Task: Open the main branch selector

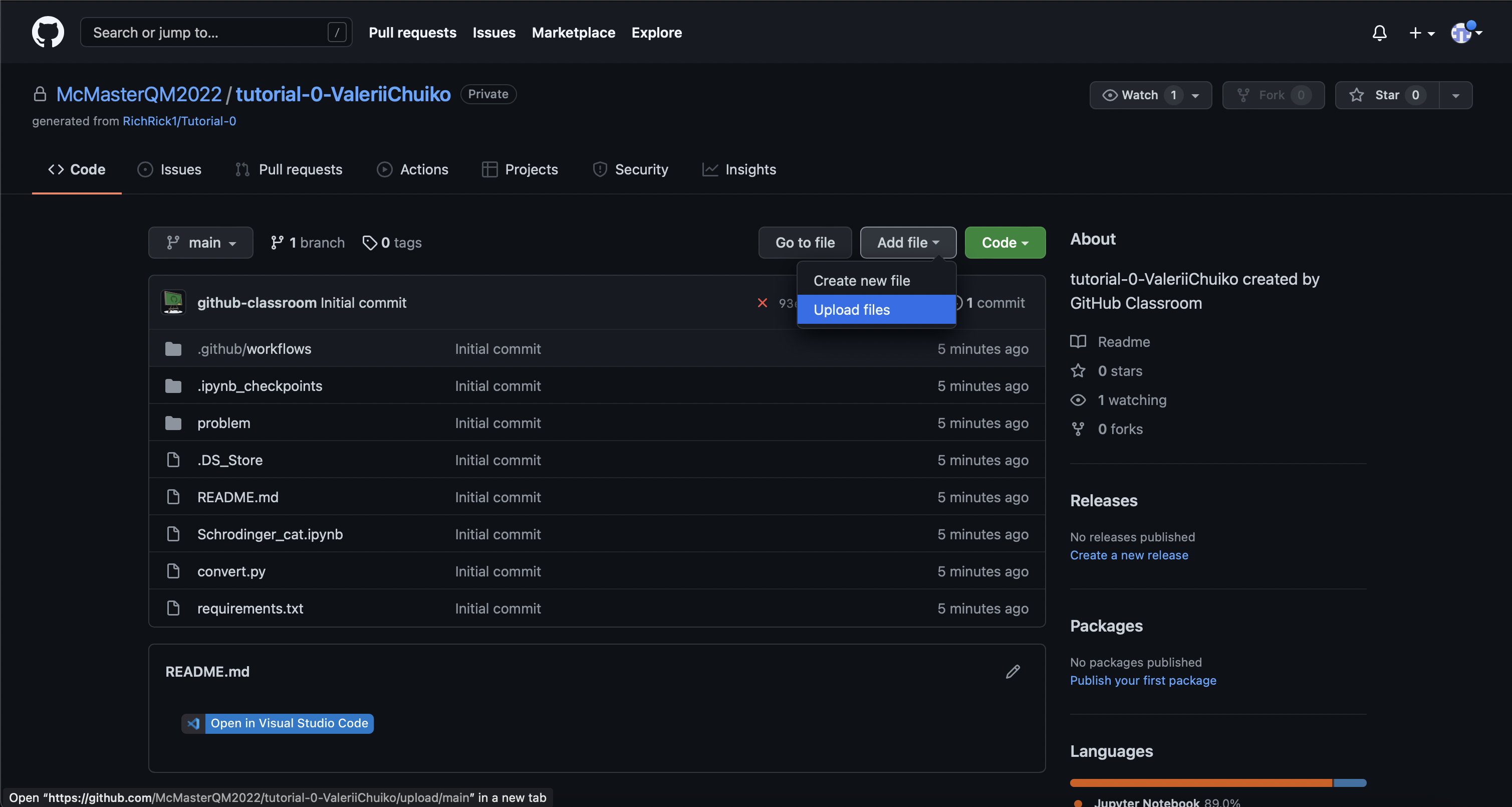Action: click(x=201, y=243)
